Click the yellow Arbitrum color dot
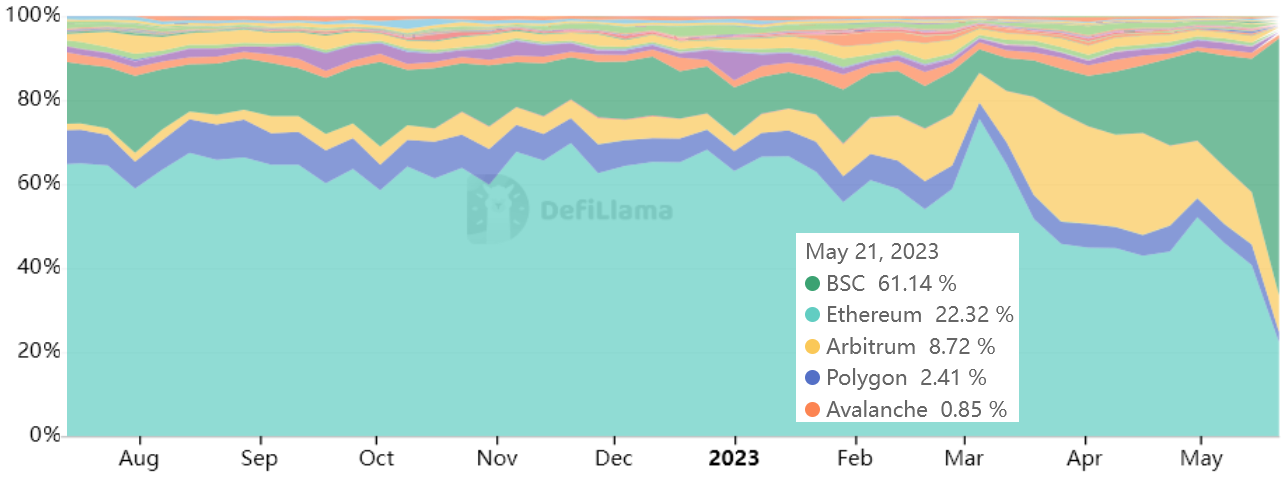This screenshot has width=1284, height=481. point(813,347)
